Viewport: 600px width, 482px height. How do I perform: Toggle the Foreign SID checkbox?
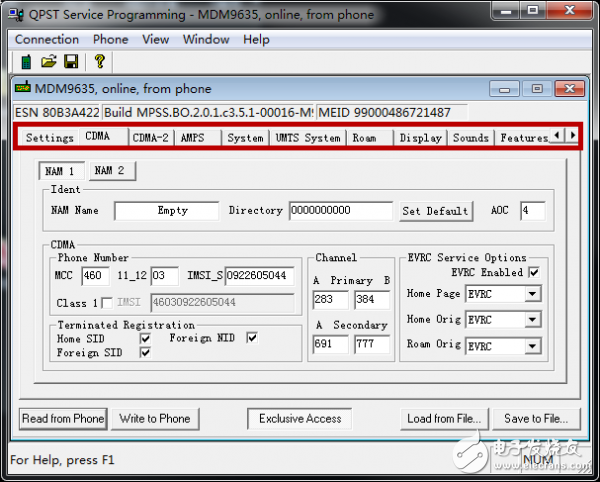point(145,353)
